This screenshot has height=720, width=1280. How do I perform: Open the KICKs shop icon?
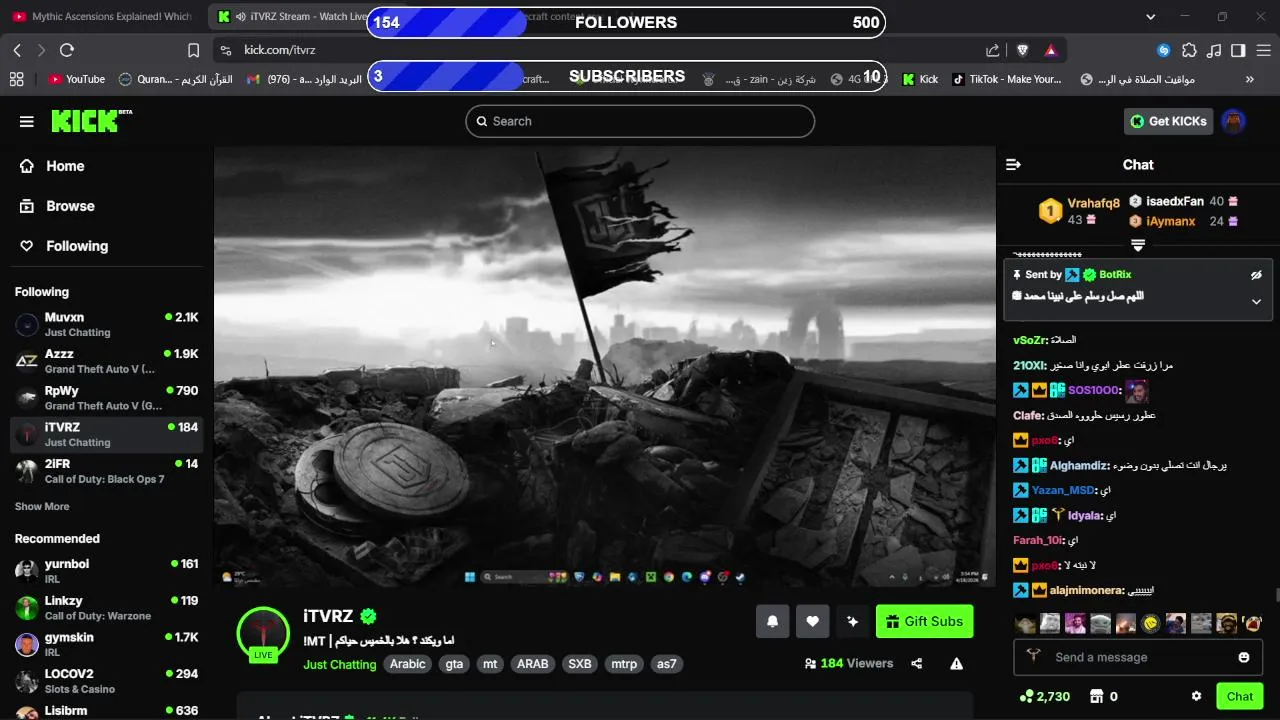1096,696
